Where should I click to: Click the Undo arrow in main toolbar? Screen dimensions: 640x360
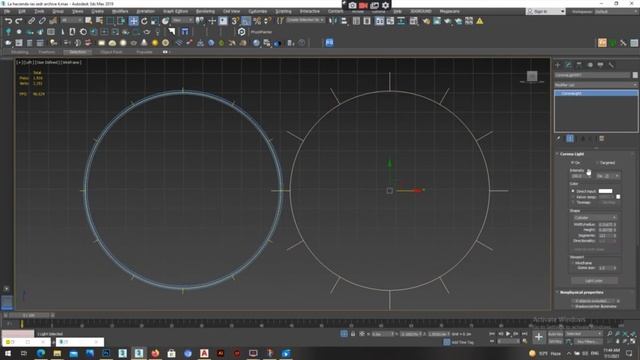(x=8, y=21)
